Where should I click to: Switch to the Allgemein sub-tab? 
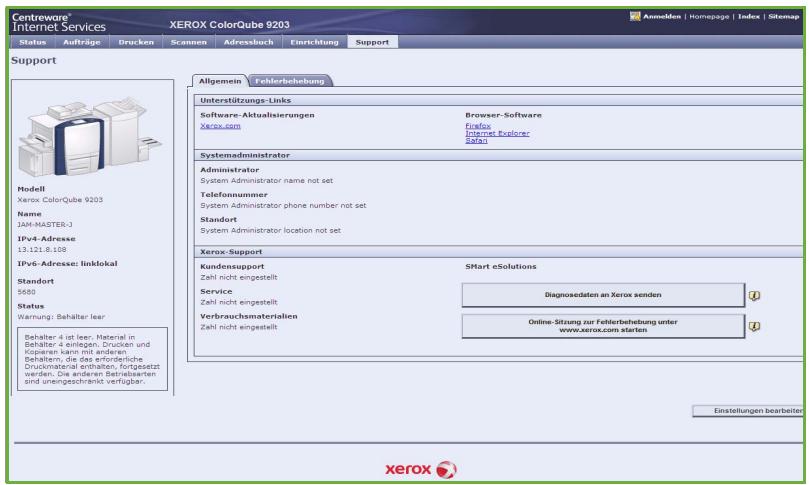220,81
